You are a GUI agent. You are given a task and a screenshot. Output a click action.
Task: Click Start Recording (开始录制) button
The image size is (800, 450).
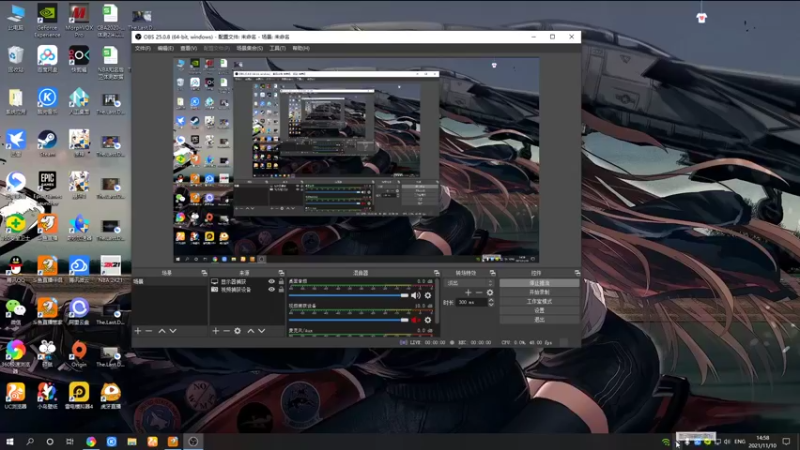tap(539, 292)
